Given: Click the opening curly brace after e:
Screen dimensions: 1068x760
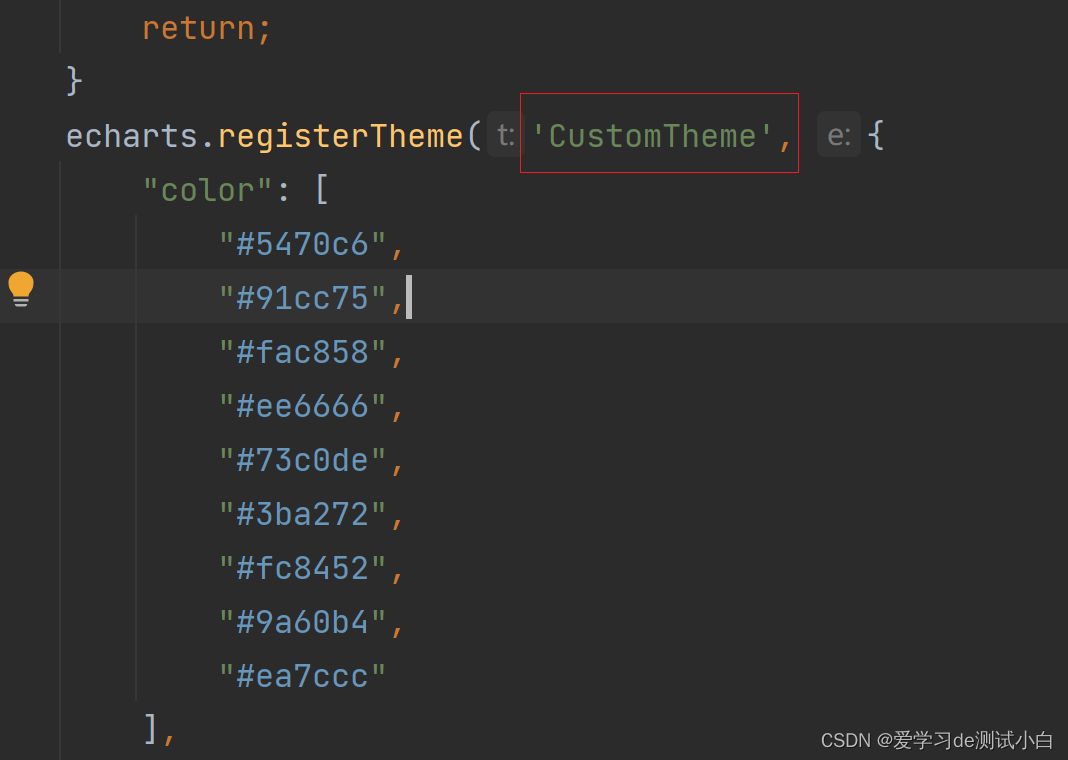Looking at the screenshot, I should (876, 135).
